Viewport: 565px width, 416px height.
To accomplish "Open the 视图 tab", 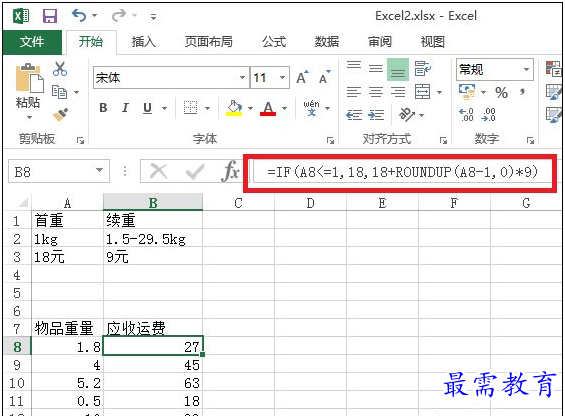I will point(432,42).
